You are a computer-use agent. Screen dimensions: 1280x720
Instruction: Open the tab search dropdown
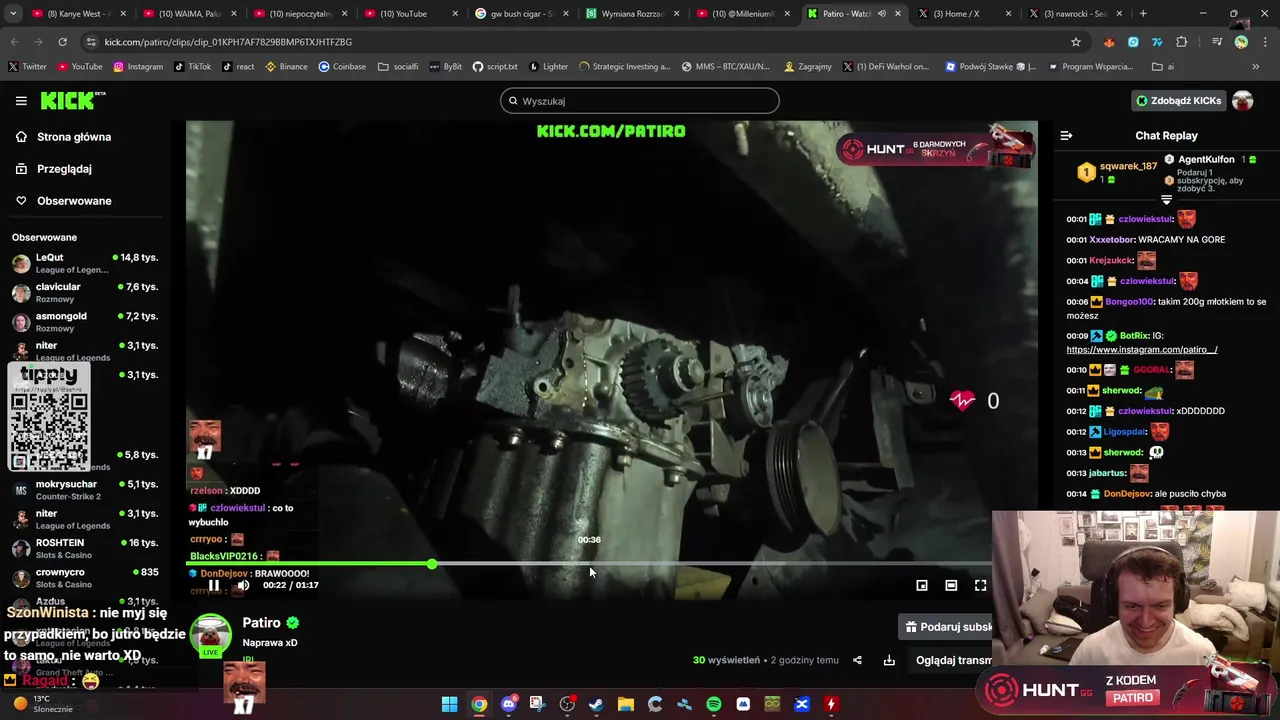[13, 14]
